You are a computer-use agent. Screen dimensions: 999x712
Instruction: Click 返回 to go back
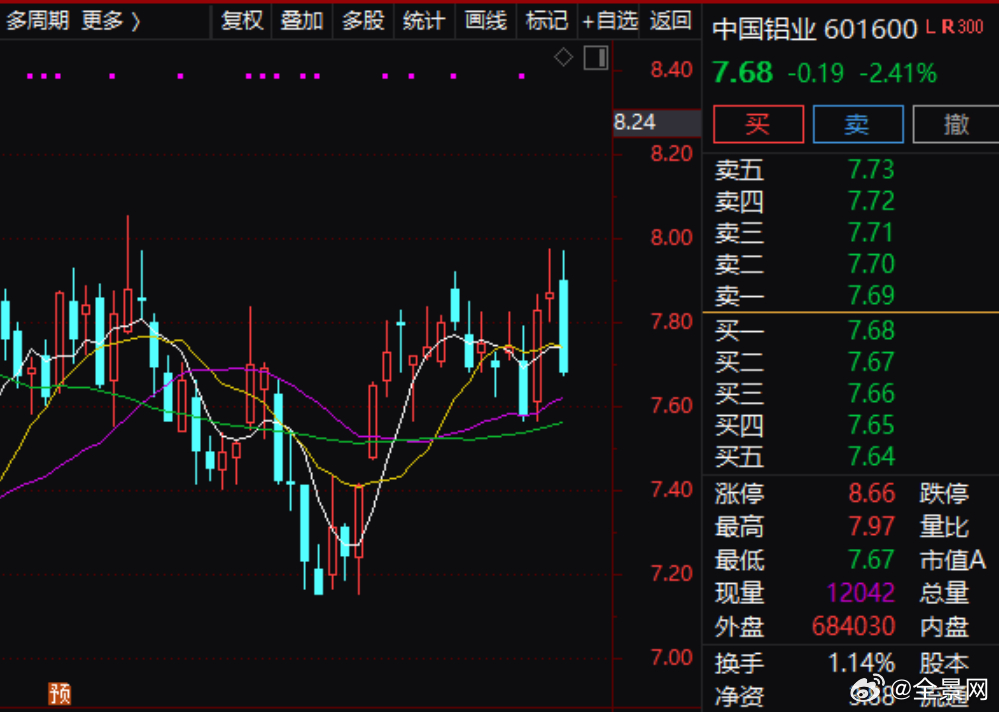pos(670,21)
